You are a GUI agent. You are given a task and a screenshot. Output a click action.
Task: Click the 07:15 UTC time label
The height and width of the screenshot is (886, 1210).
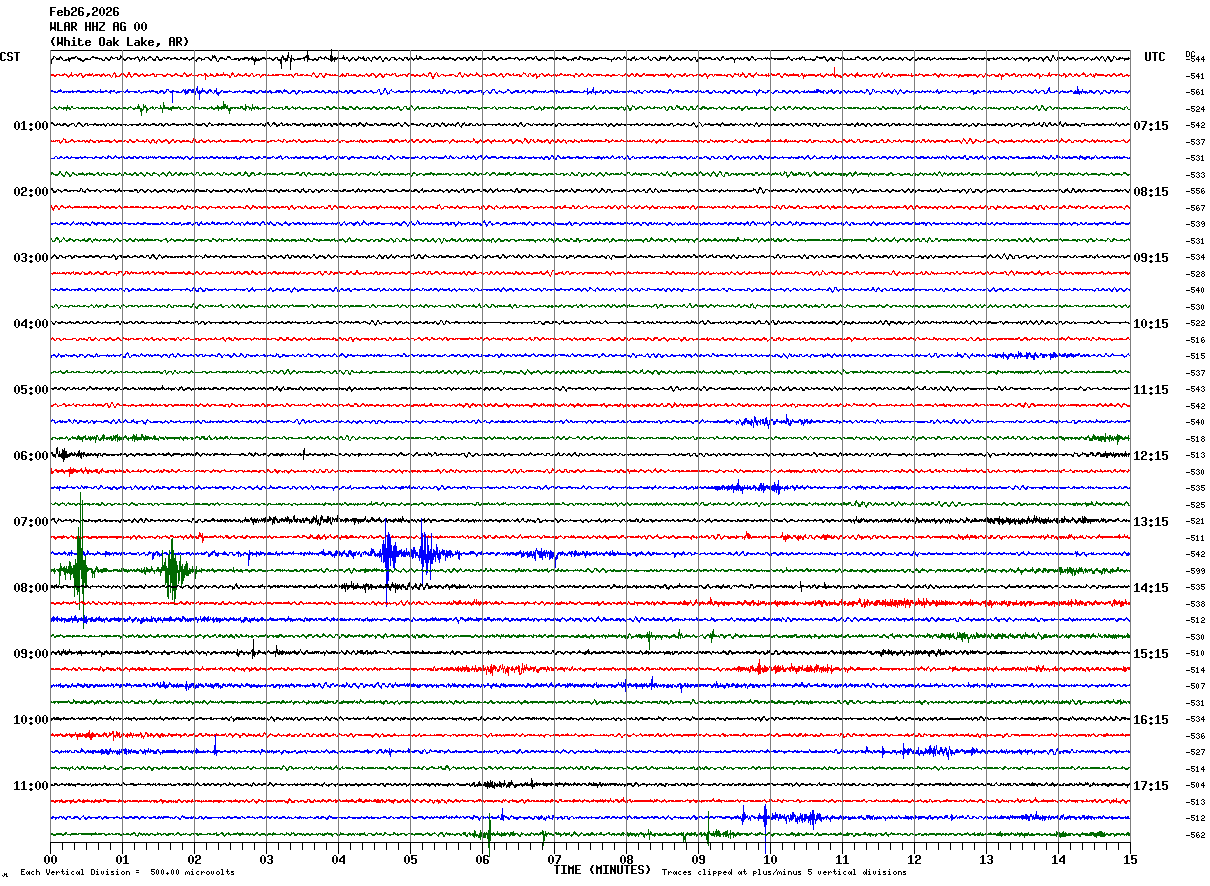point(1150,126)
